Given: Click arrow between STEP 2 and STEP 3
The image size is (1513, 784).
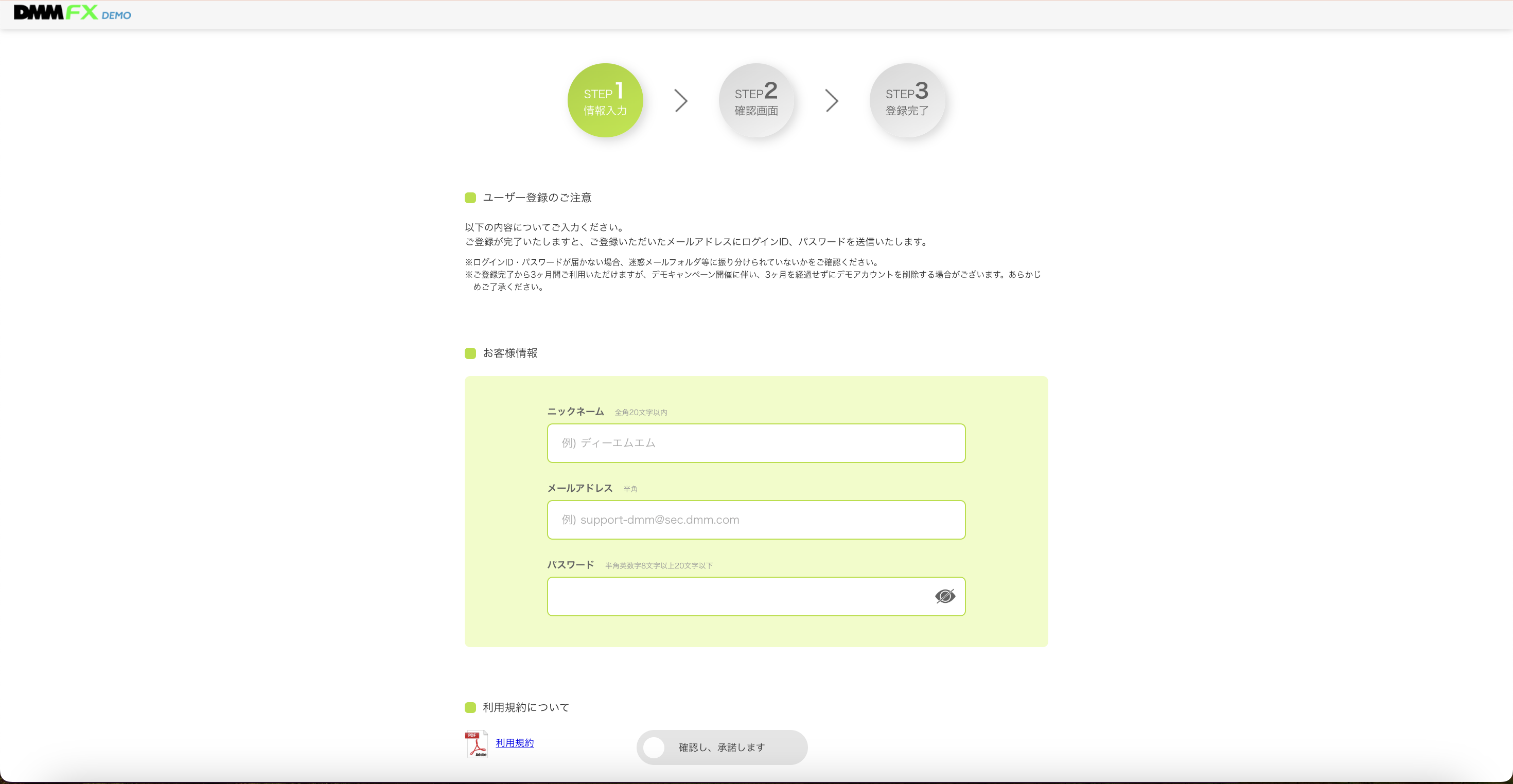Looking at the screenshot, I should pyautogui.click(x=831, y=100).
